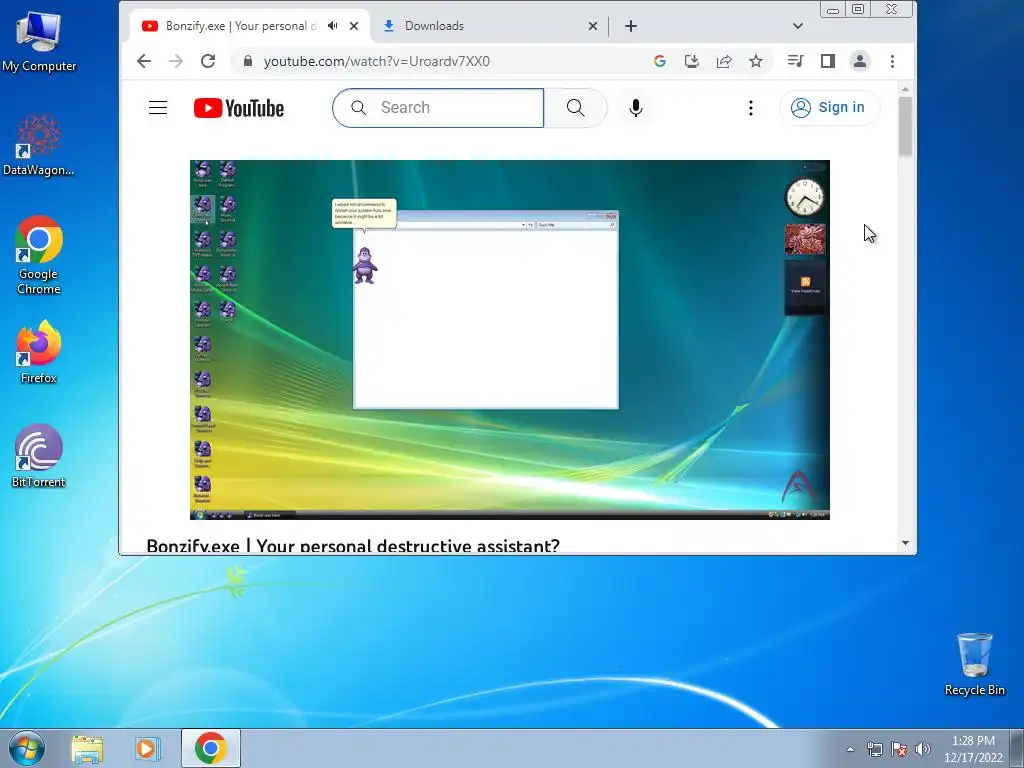Open the media controls icon in Chrome toolbar

click(x=795, y=61)
